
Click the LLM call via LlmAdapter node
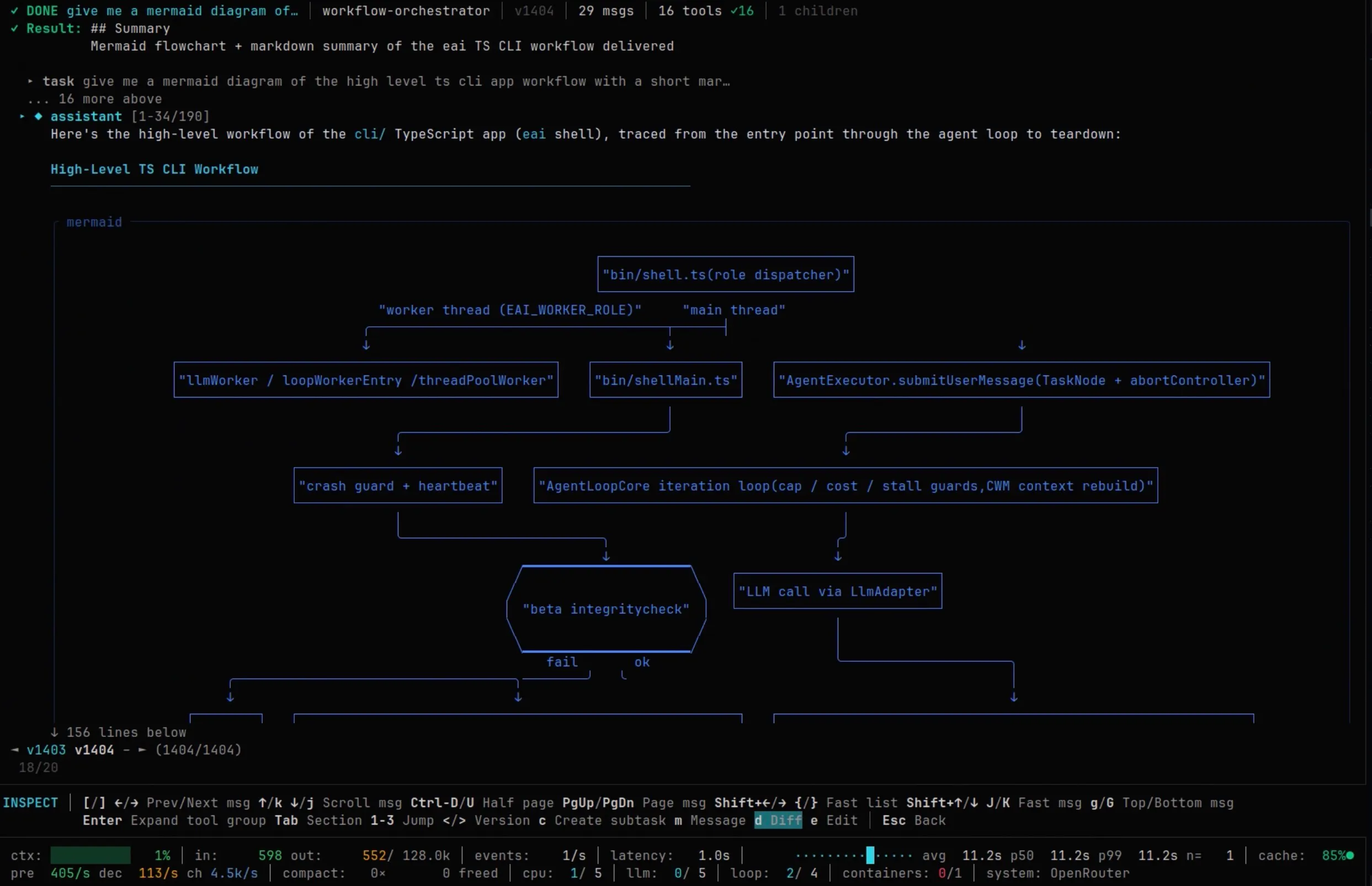pos(838,591)
